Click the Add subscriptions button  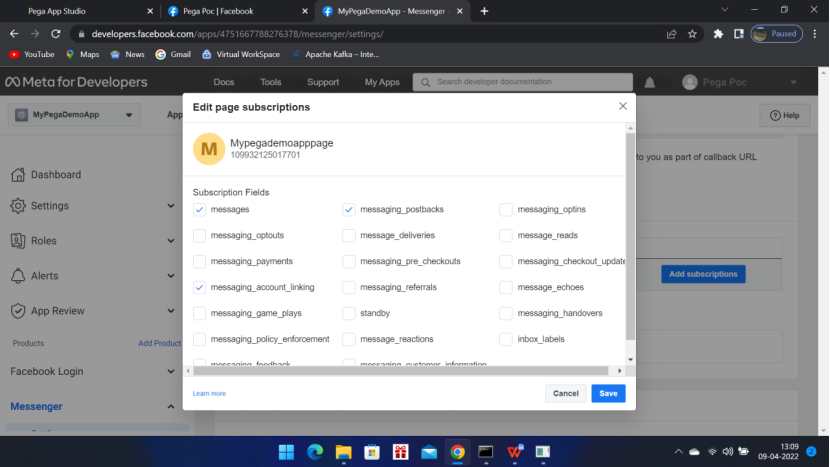click(x=703, y=274)
